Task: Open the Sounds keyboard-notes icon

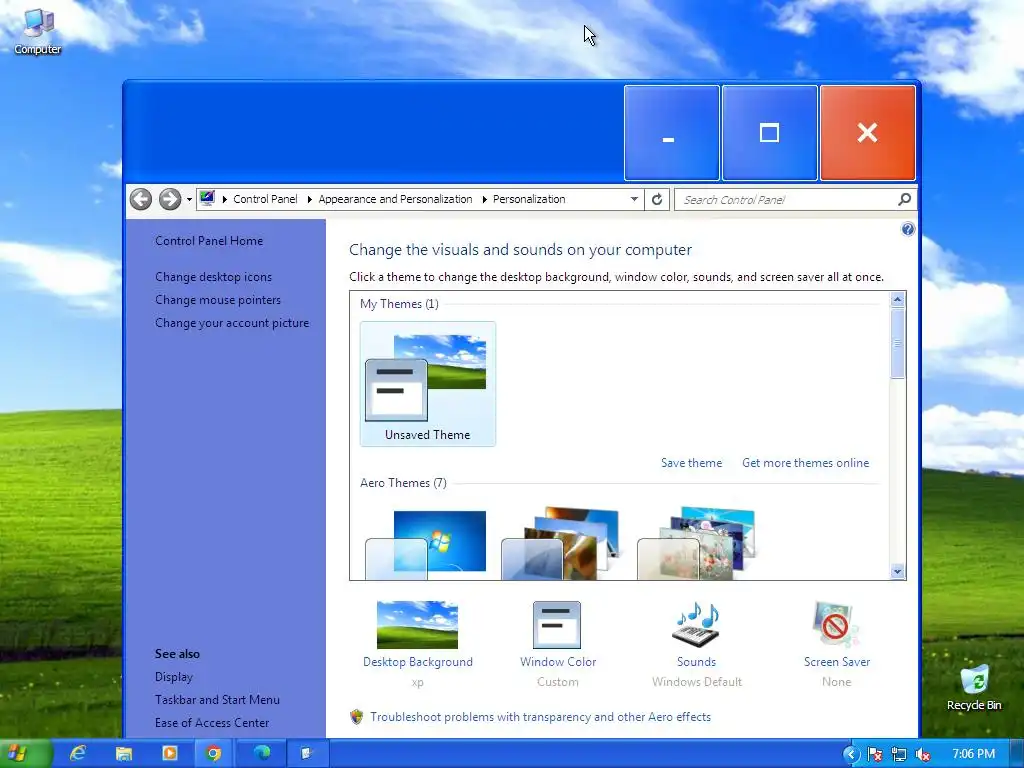Action: point(696,625)
